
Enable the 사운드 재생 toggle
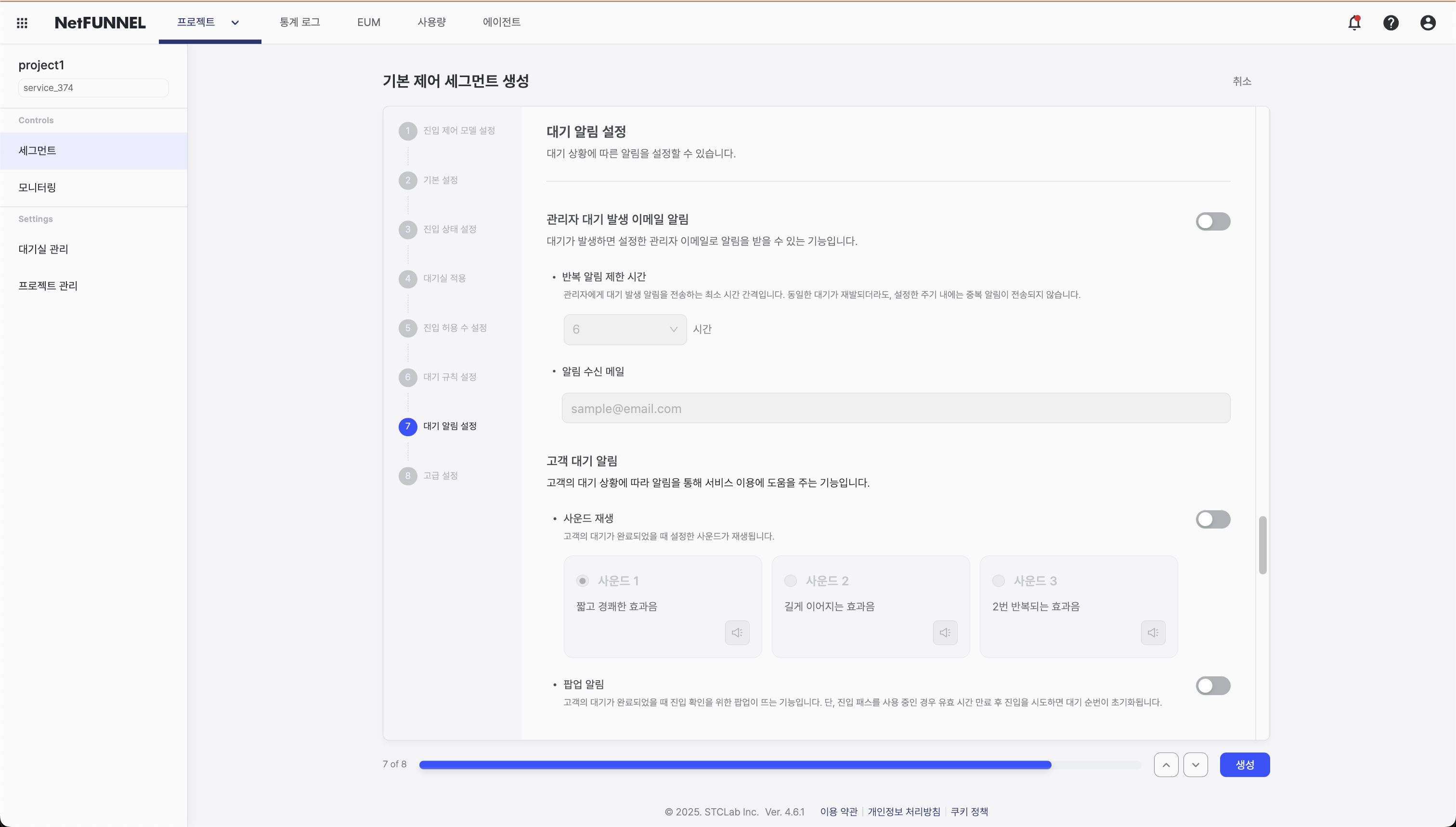(1213, 519)
